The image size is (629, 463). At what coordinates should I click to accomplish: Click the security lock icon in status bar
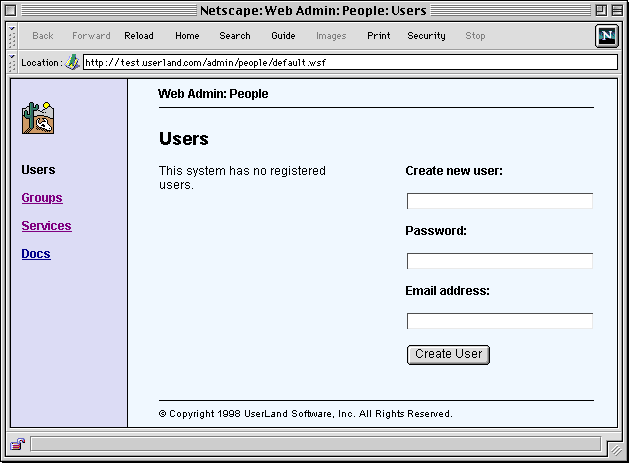(x=18, y=444)
